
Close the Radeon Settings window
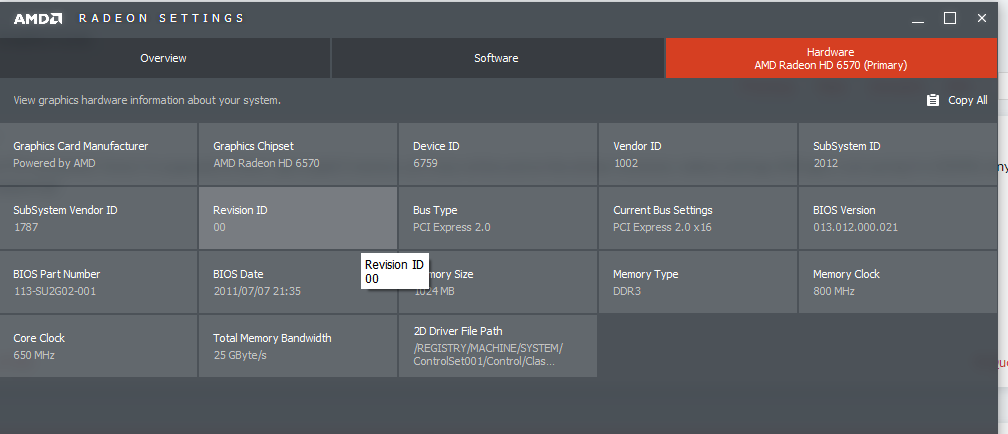pos(982,19)
